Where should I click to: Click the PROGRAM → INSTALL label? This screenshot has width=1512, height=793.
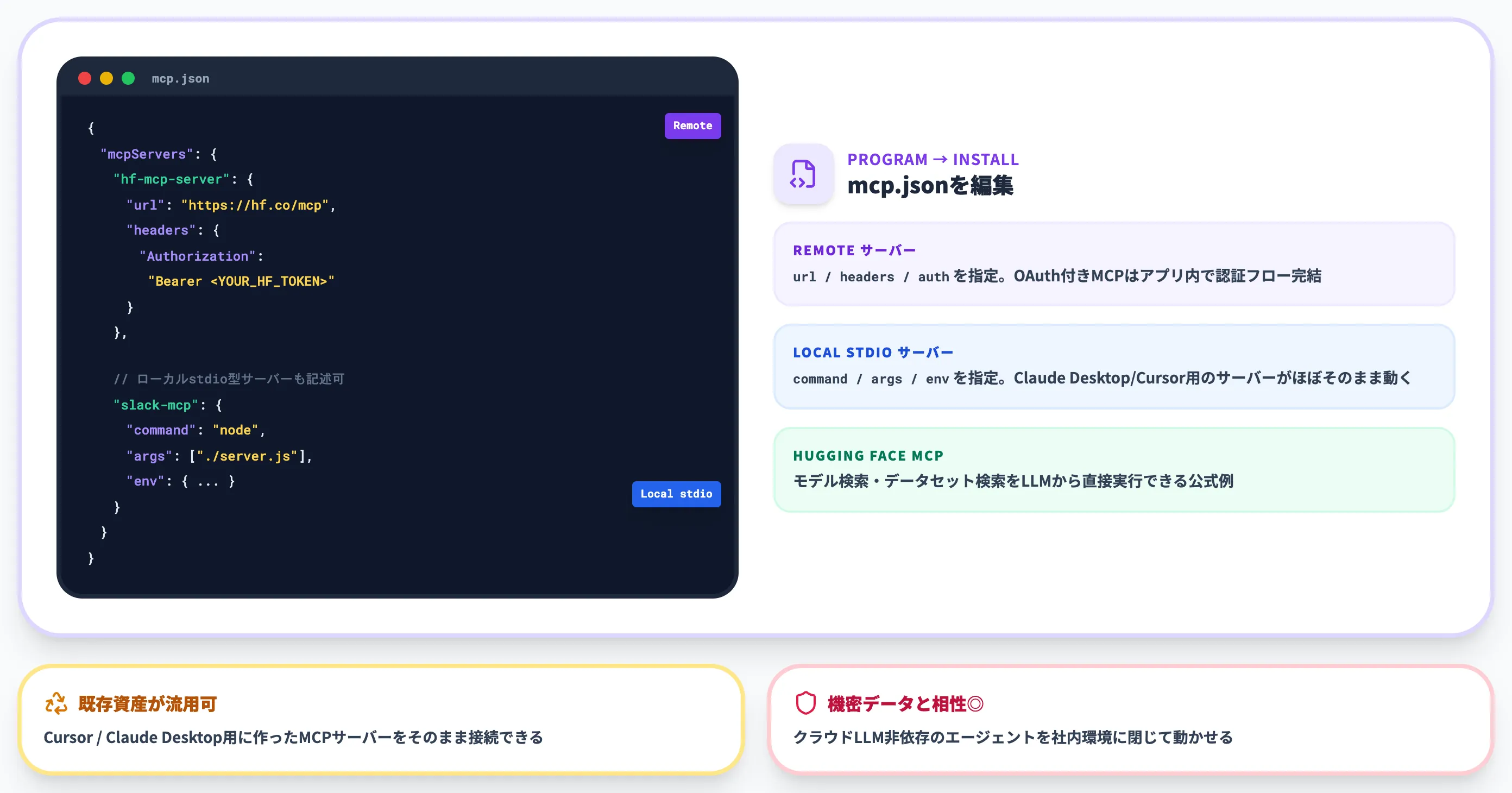933,159
